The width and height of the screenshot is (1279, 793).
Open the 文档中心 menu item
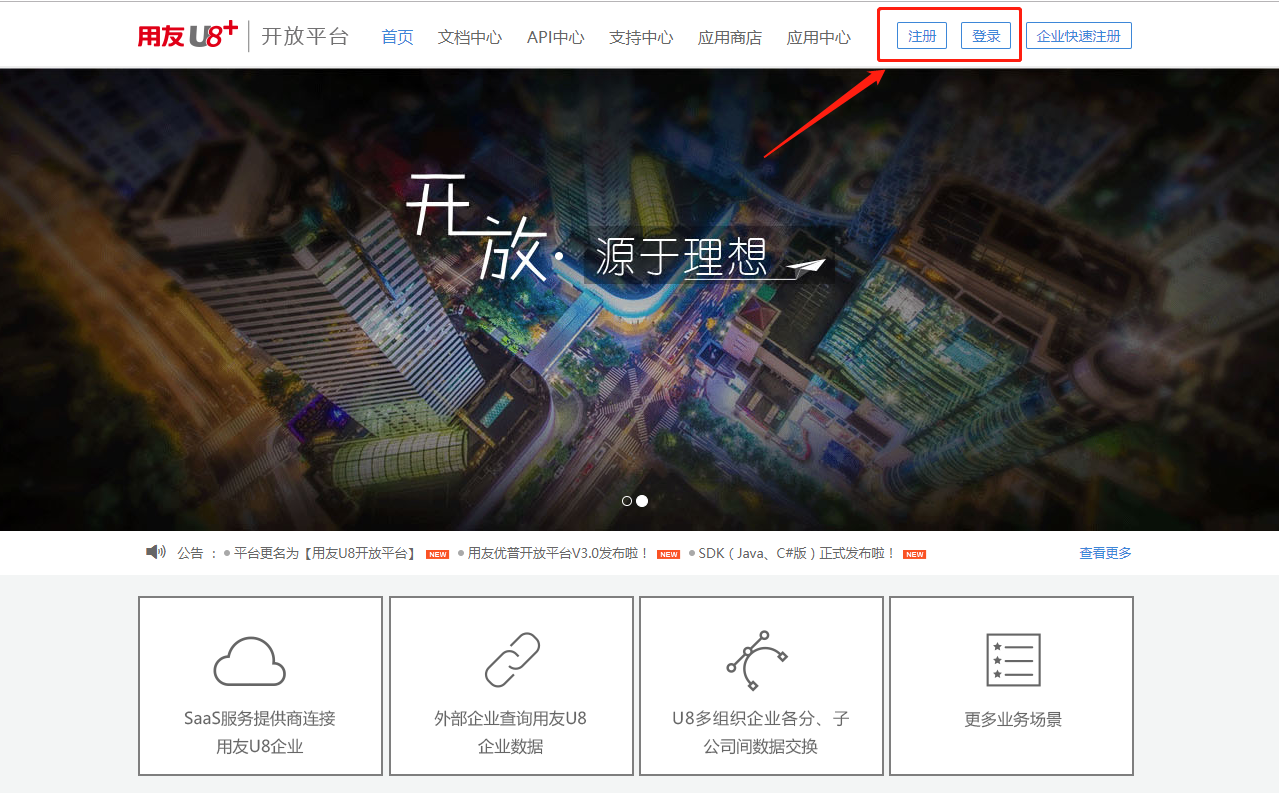click(469, 36)
